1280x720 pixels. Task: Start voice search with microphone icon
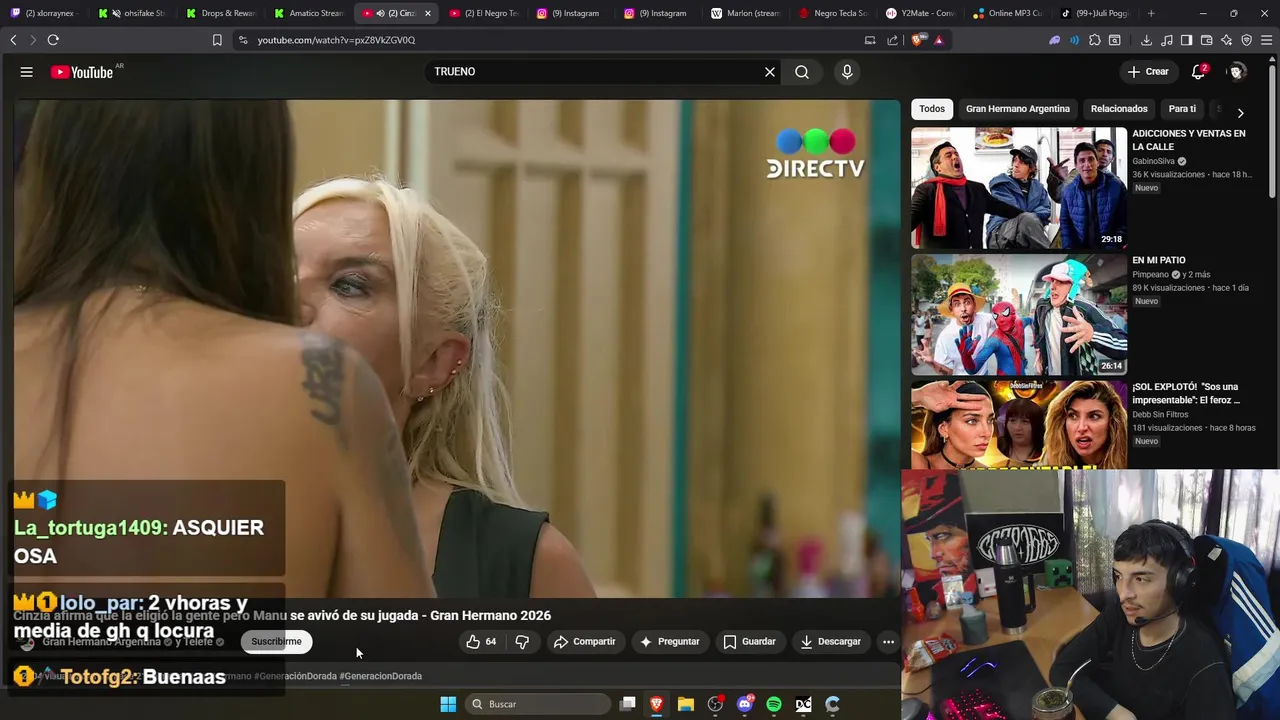(847, 72)
